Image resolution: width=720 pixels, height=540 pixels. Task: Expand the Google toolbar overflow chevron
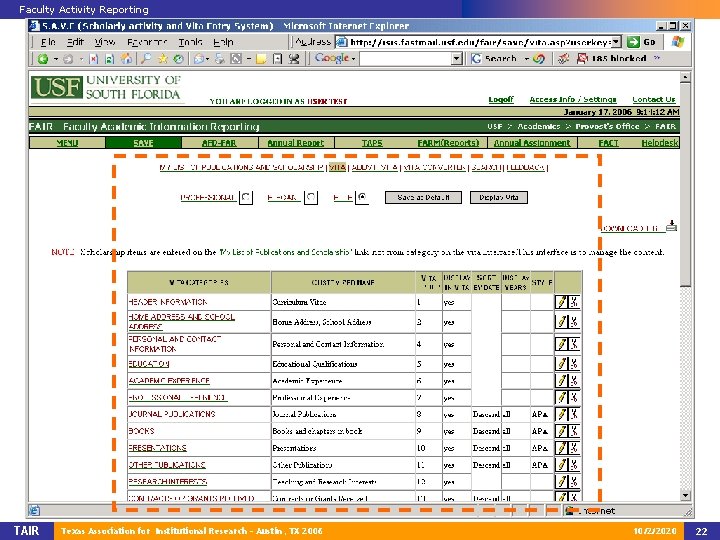coord(657,58)
